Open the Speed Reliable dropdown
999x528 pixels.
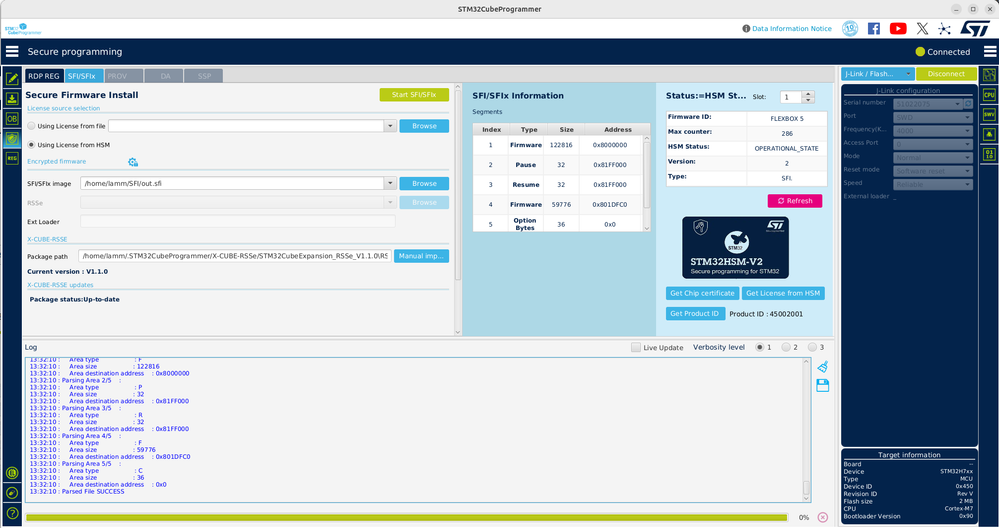(933, 184)
